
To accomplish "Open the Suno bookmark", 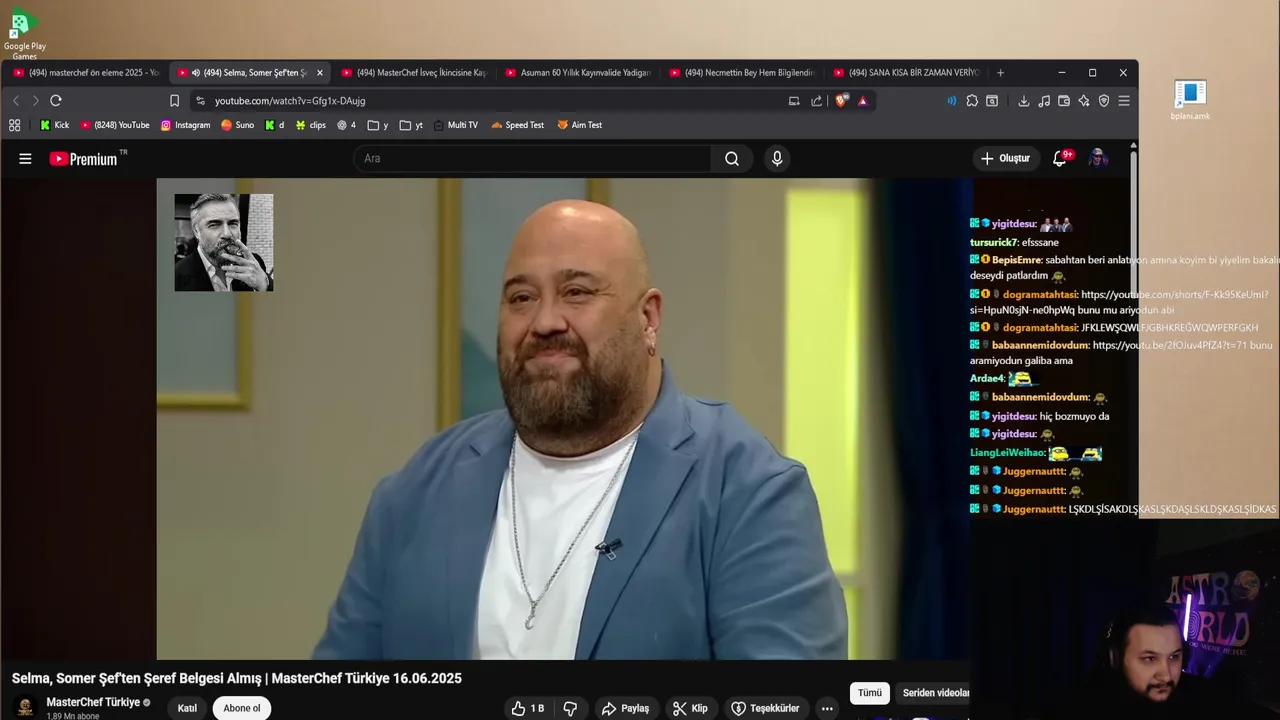I will click(237, 125).
